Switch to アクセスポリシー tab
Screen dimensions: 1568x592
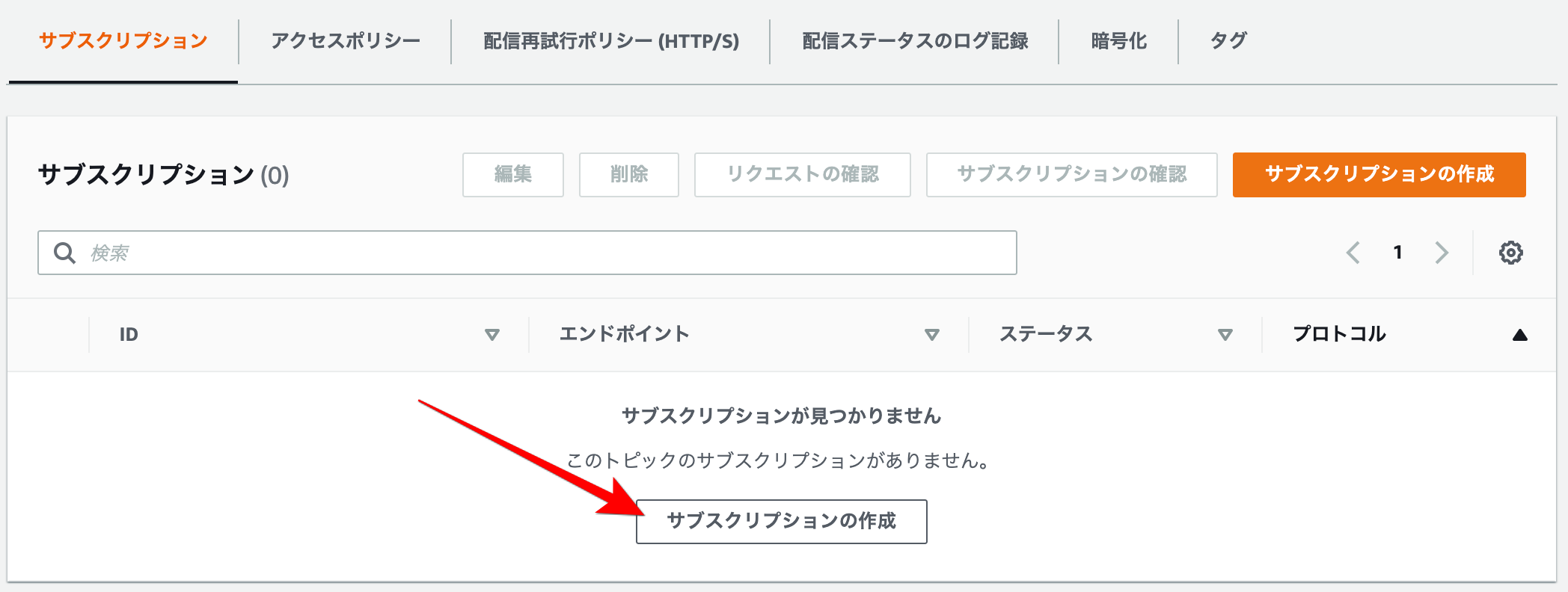[x=346, y=41]
